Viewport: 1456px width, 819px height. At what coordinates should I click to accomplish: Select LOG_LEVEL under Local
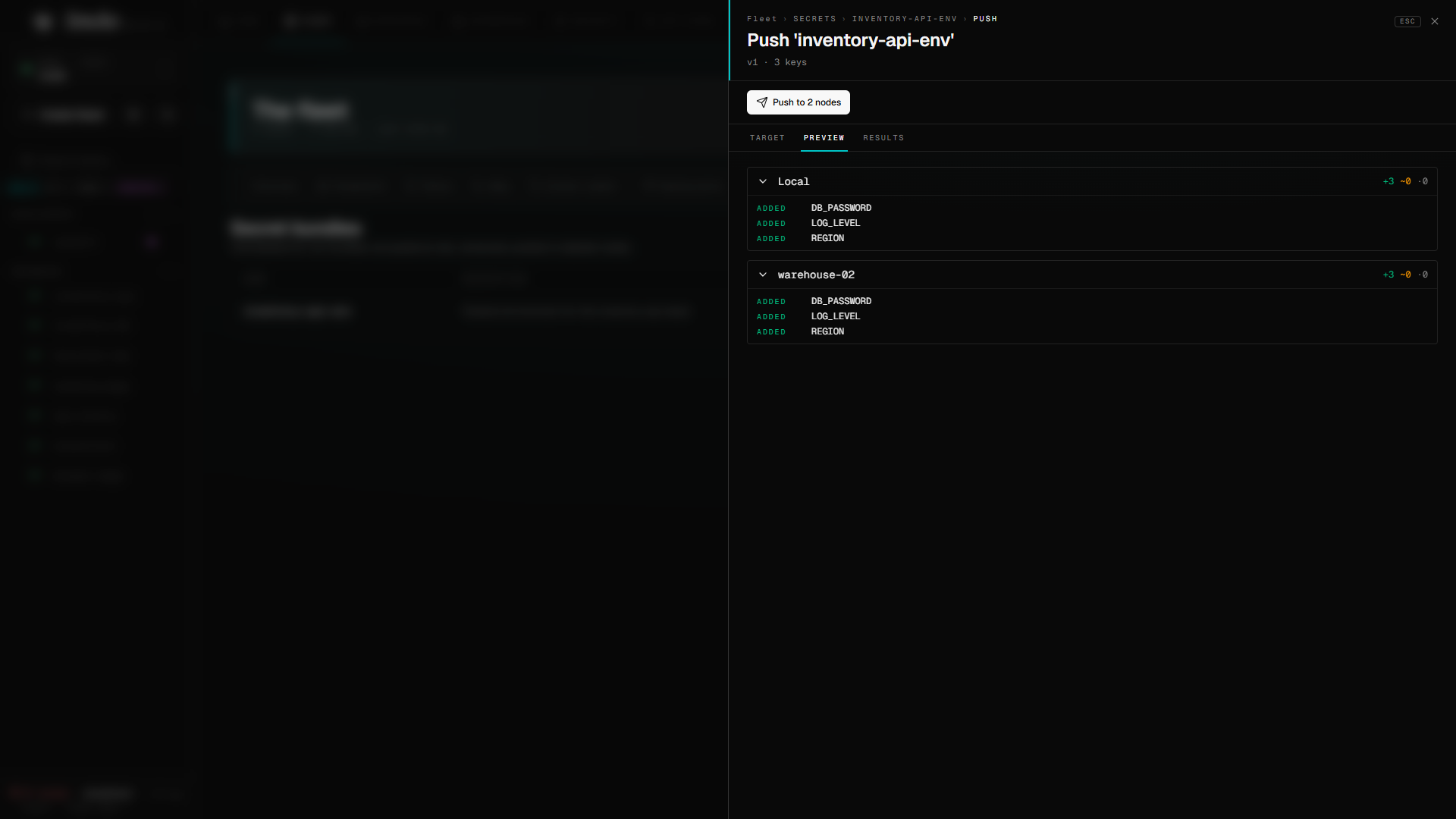(836, 223)
